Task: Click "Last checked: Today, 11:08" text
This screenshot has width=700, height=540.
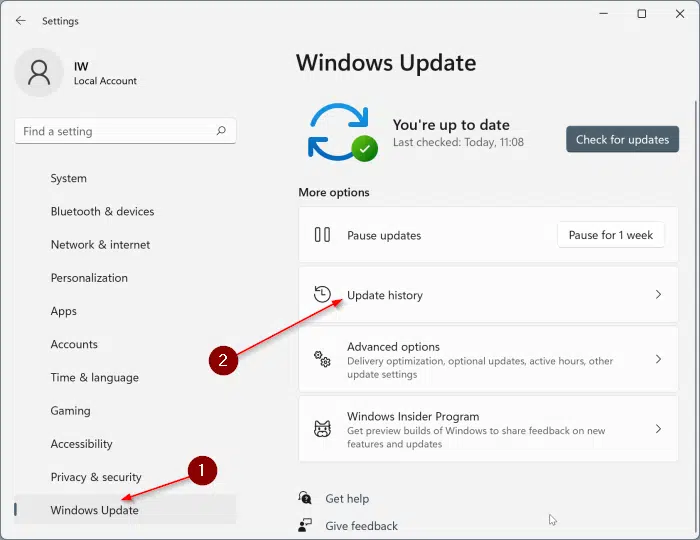Action: point(458,142)
